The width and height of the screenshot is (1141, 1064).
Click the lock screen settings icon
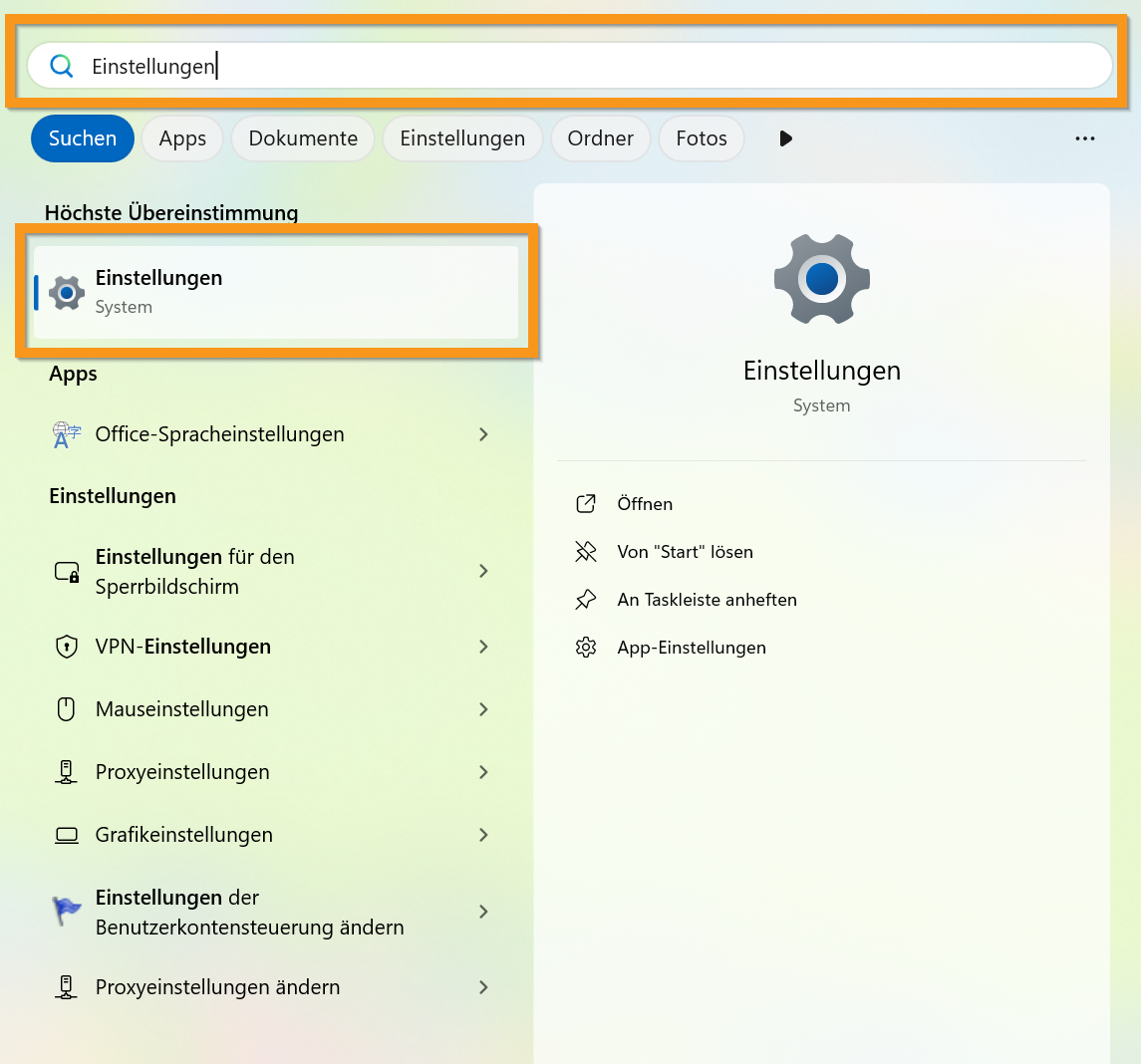tap(66, 572)
